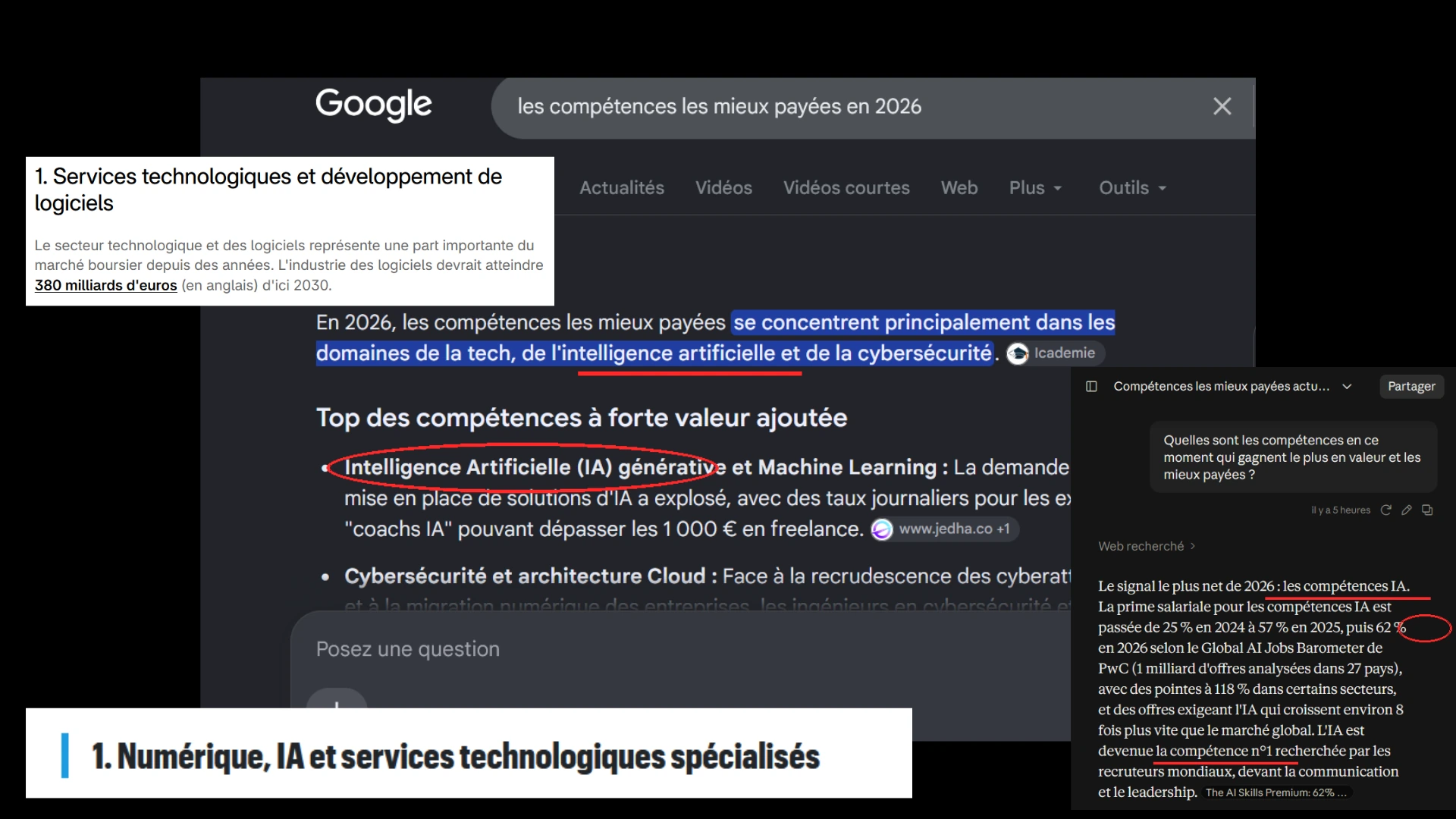Click heading Services technologiques et développement de logiciels
The image size is (1456, 819).
pyautogui.click(x=268, y=190)
